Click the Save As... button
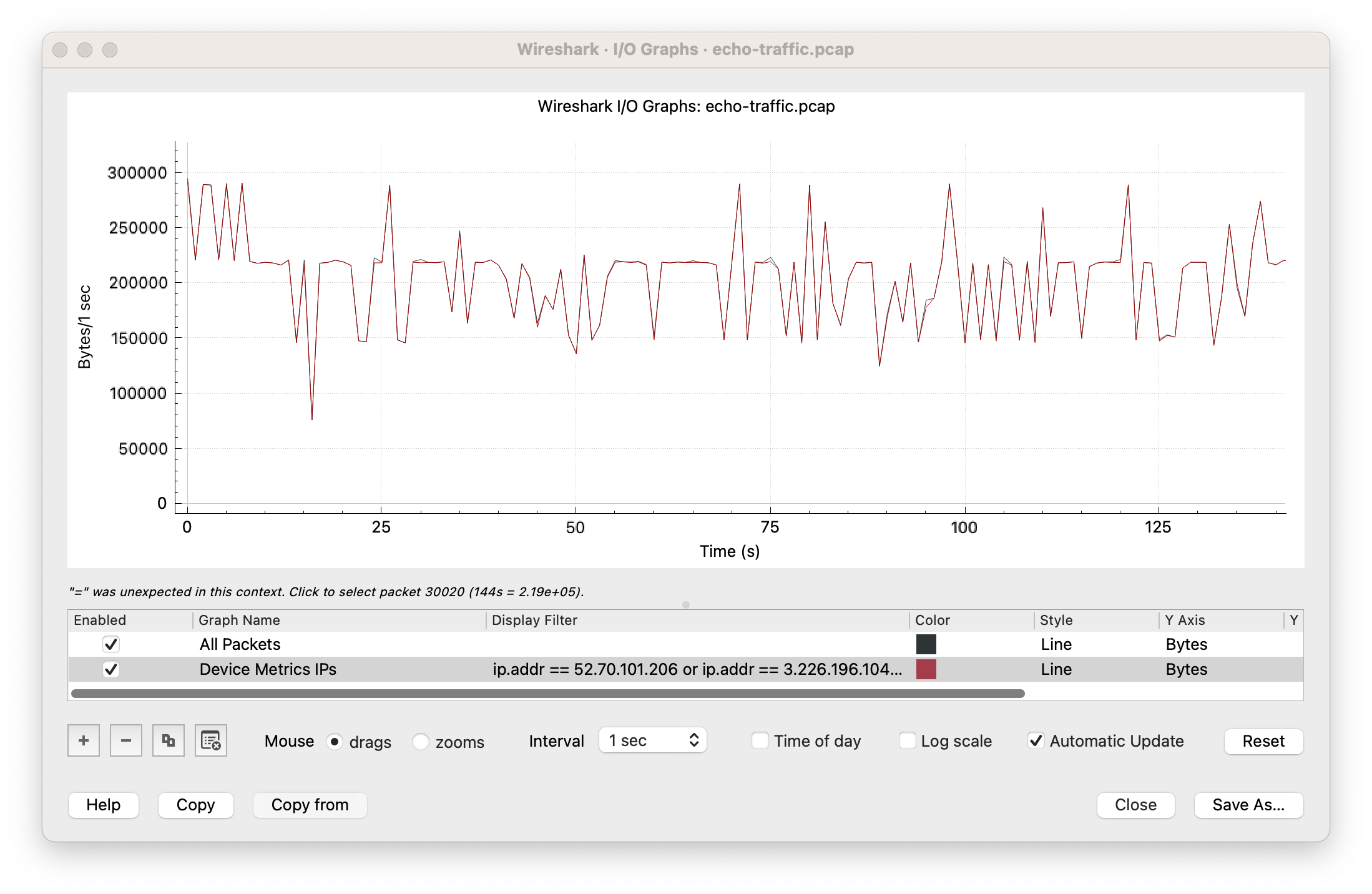Screen dimensions: 1372x894 [x=1248, y=805]
